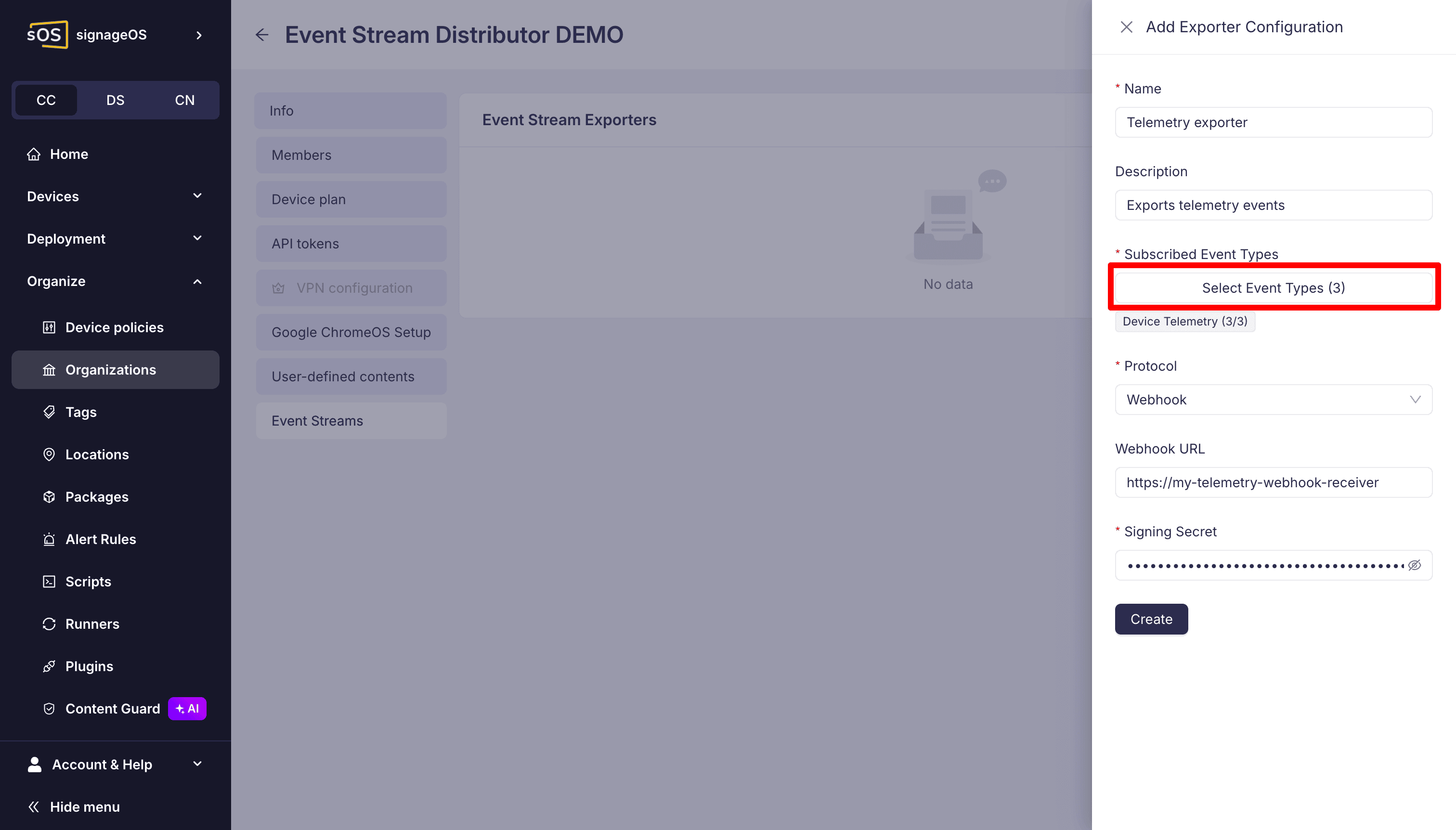Switch to the CN mode tab

click(185, 100)
